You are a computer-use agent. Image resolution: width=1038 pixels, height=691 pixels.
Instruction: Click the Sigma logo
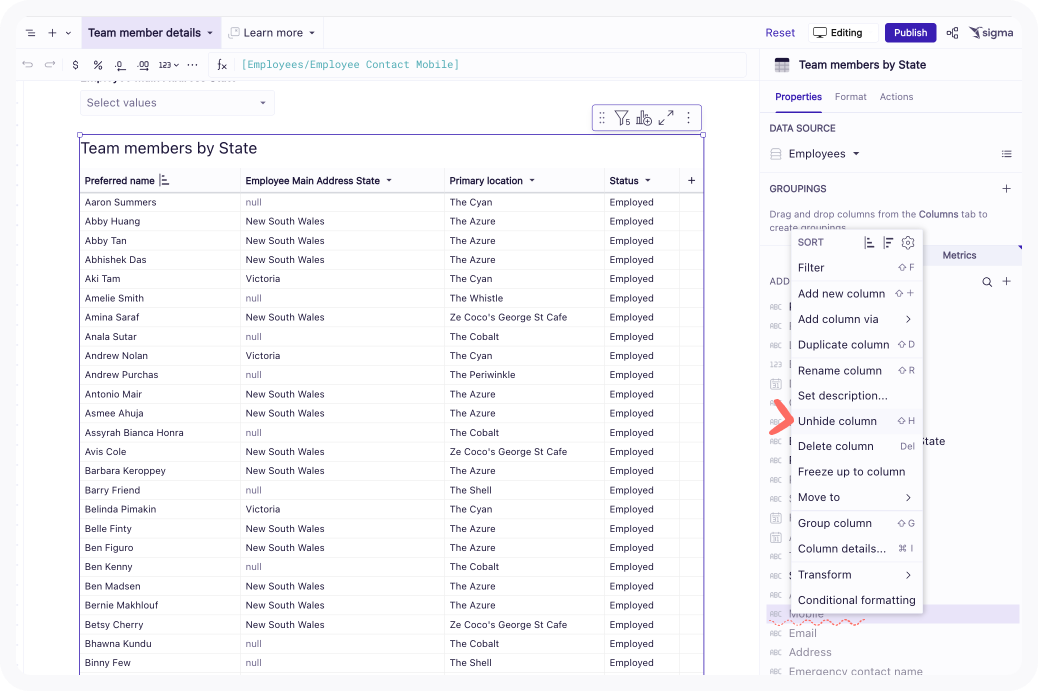991,32
